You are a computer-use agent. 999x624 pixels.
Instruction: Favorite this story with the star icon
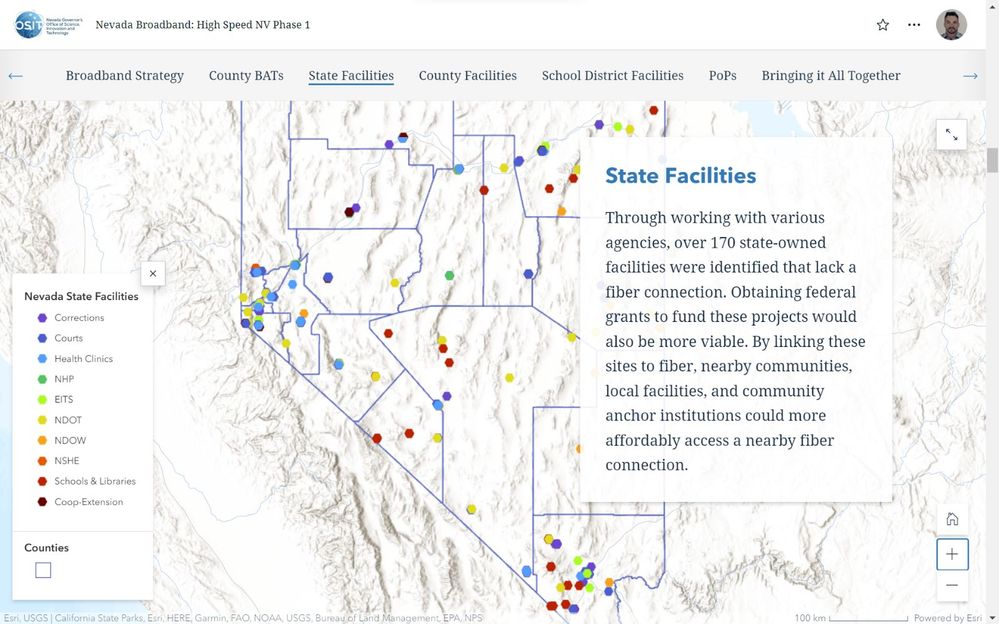[x=882, y=25]
